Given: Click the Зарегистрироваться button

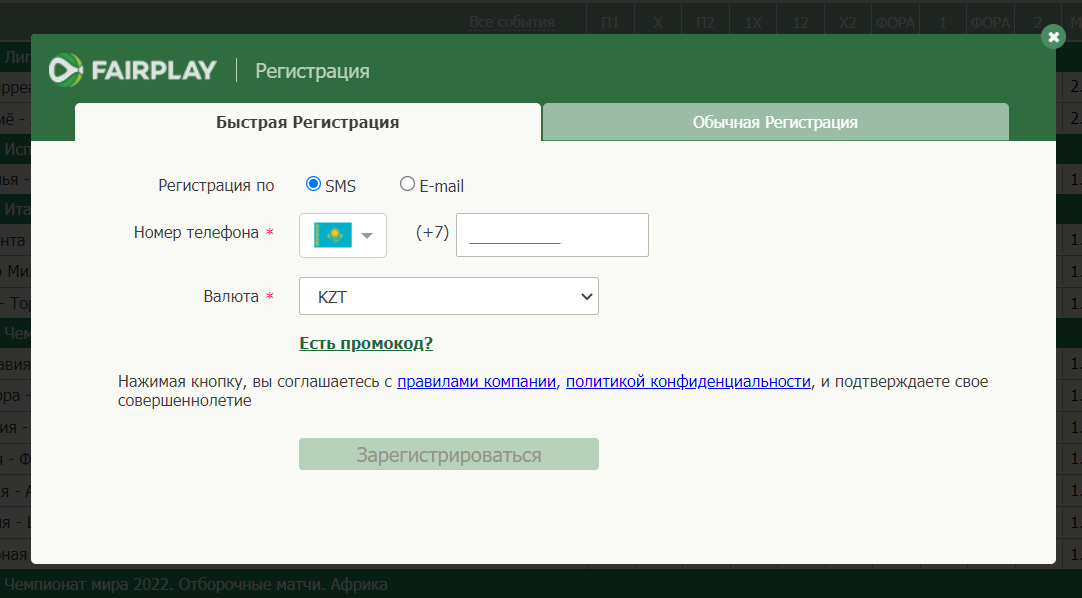Looking at the screenshot, I should (x=449, y=454).
